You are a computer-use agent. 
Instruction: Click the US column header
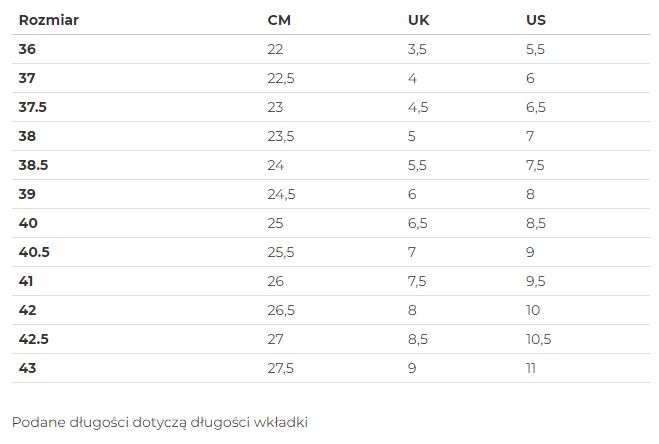536,20
